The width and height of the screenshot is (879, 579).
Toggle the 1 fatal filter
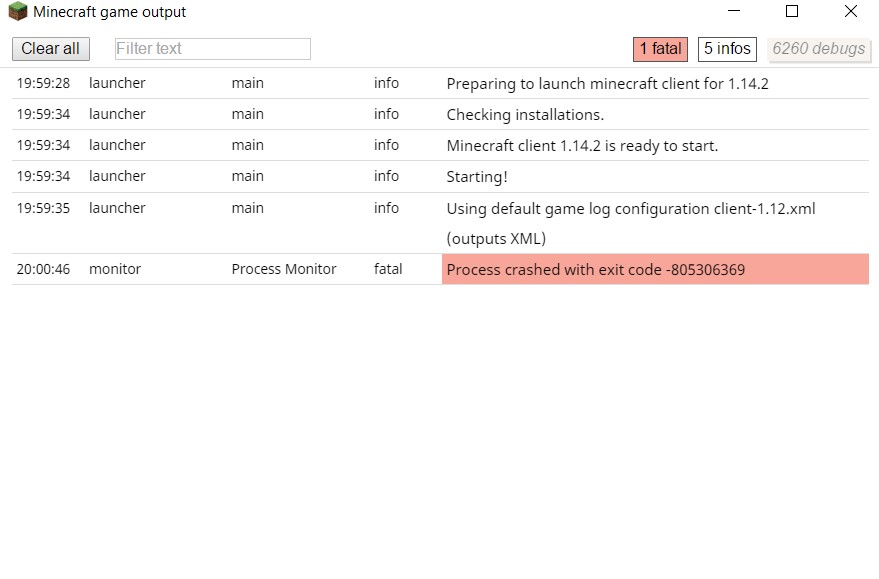click(660, 49)
